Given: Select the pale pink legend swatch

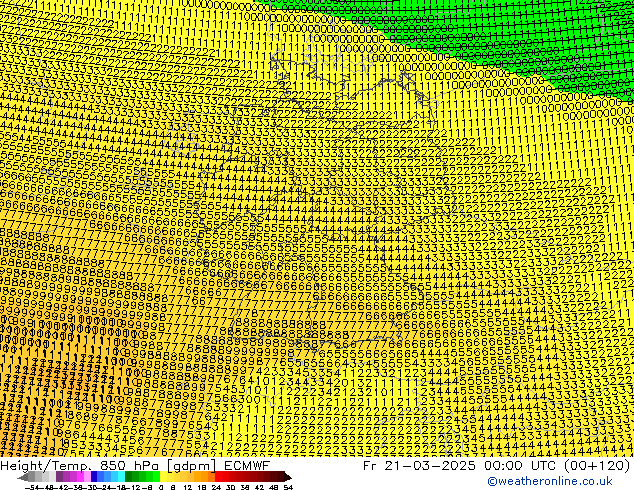Looking at the screenshot, I should point(87,476).
